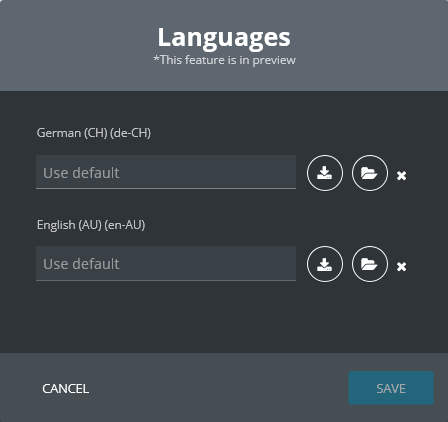
Task: Cancel the Languages dialog
Action: (x=66, y=388)
